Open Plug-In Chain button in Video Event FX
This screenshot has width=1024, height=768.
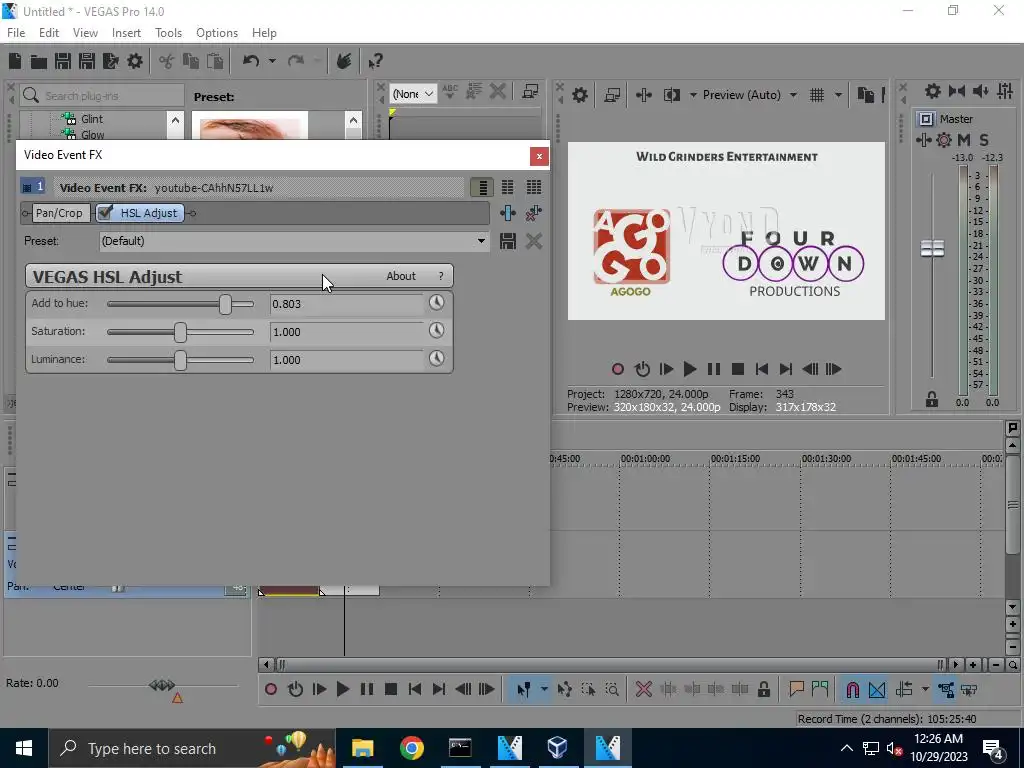click(x=507, y=213)
